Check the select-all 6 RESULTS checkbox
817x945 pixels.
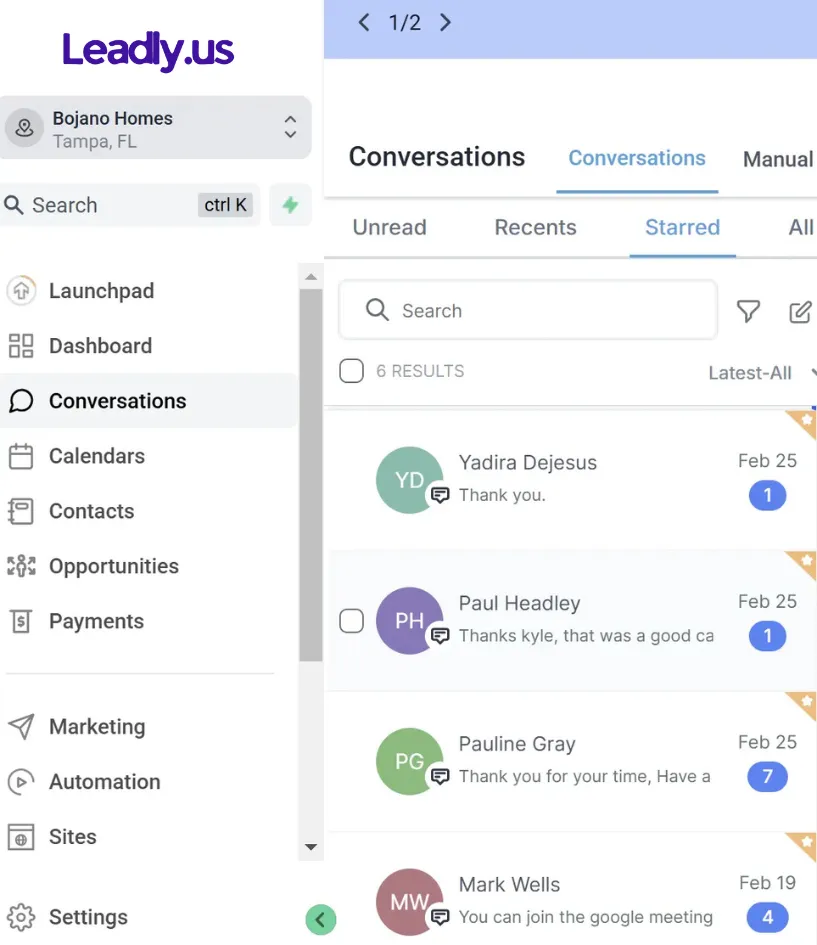(351, 371)
